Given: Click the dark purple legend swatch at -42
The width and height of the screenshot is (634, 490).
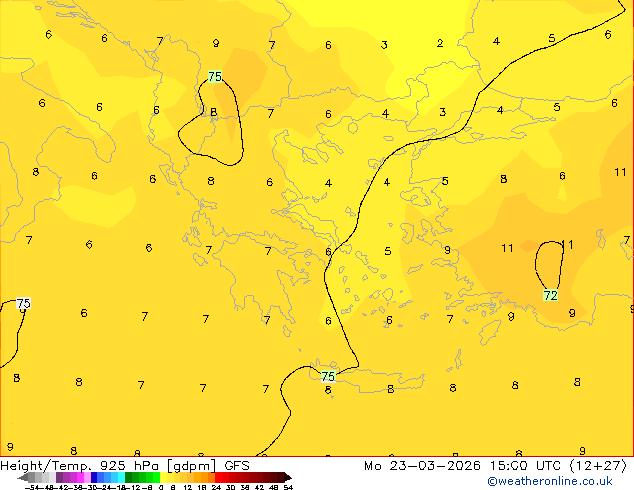Looking at the screenshot, I should tap(59, 477).
